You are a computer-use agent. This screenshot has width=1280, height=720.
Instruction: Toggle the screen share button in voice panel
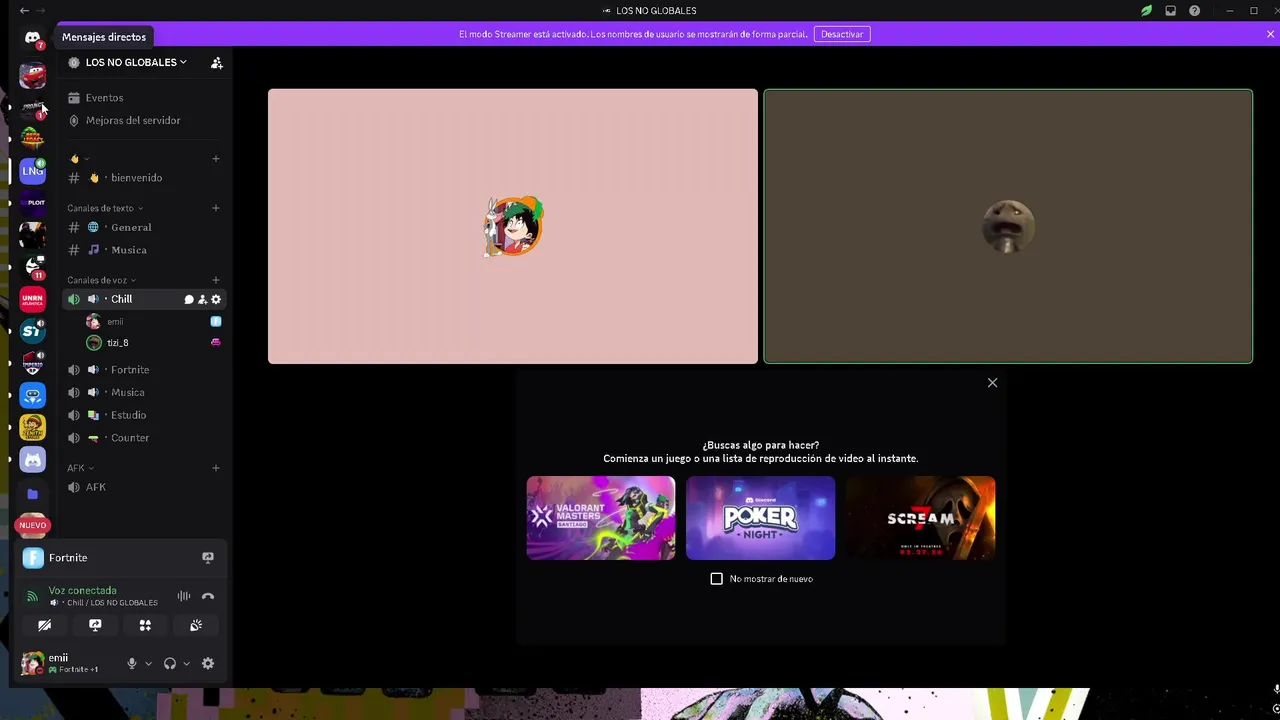tap(95, 626)
